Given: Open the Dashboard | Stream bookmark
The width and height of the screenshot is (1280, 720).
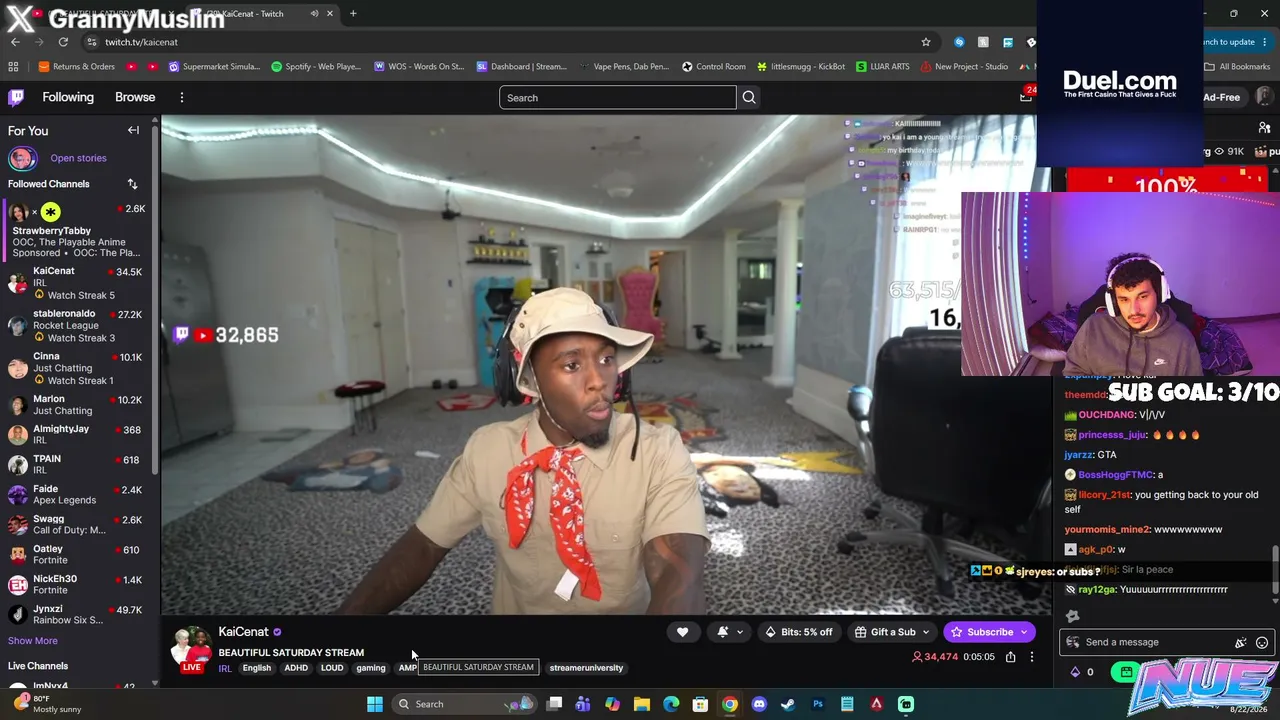Looking at the screenshot, I should point(521,67).
